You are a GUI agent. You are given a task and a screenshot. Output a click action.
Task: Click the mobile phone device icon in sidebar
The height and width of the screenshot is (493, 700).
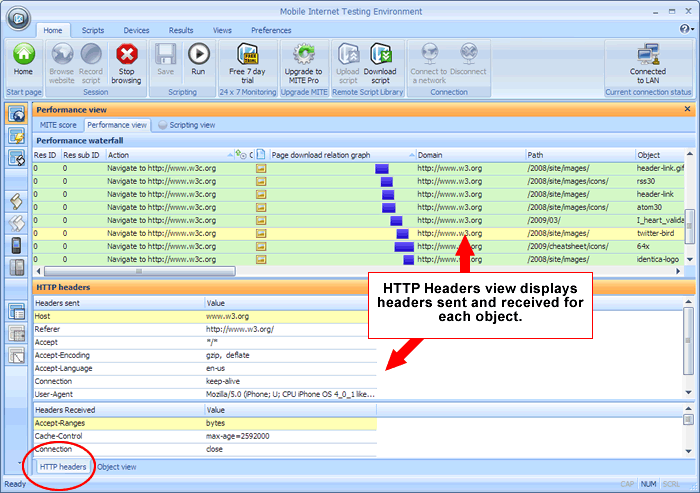pyautogui.click(x=17, y=245)
